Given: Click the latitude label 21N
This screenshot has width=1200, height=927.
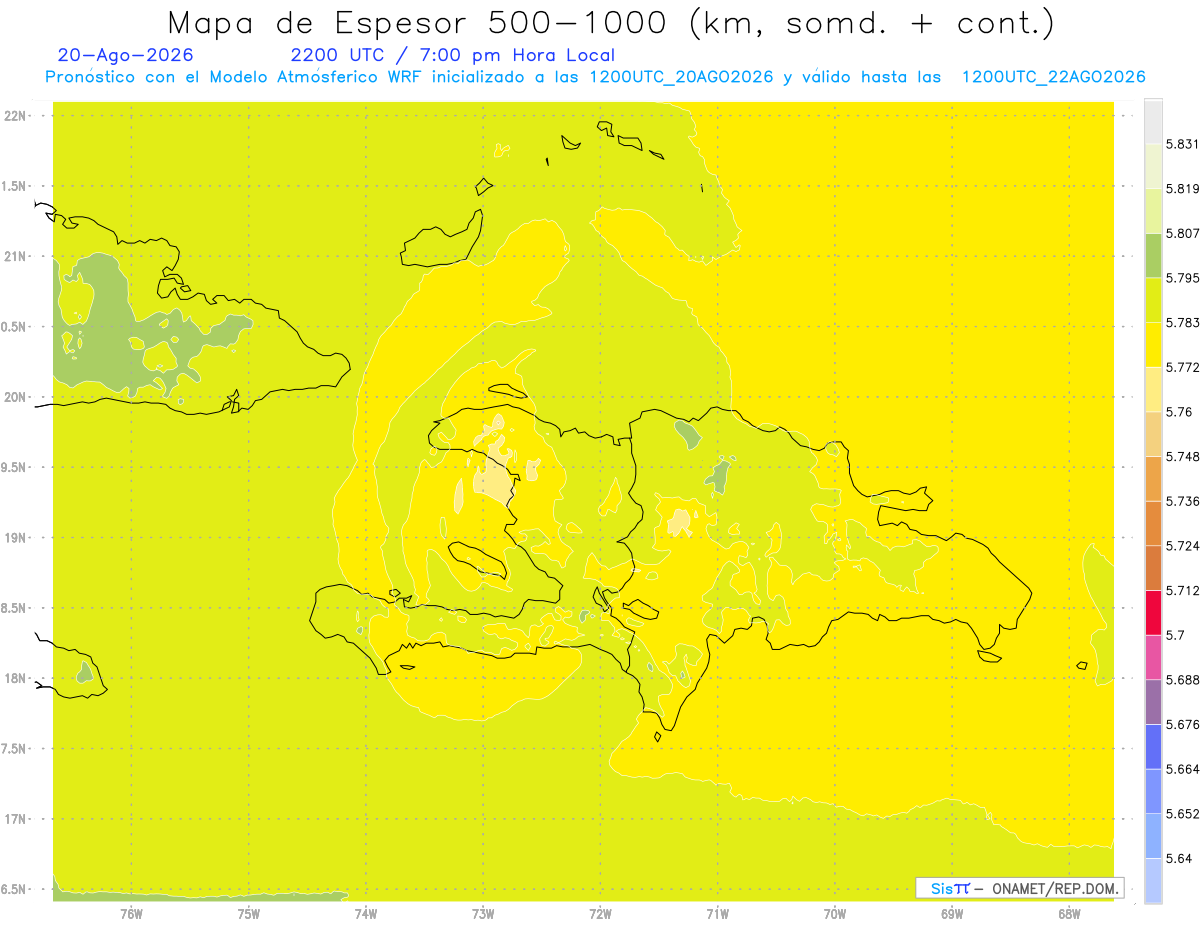Looking at the screenshot, I should (x=15, y=256).
